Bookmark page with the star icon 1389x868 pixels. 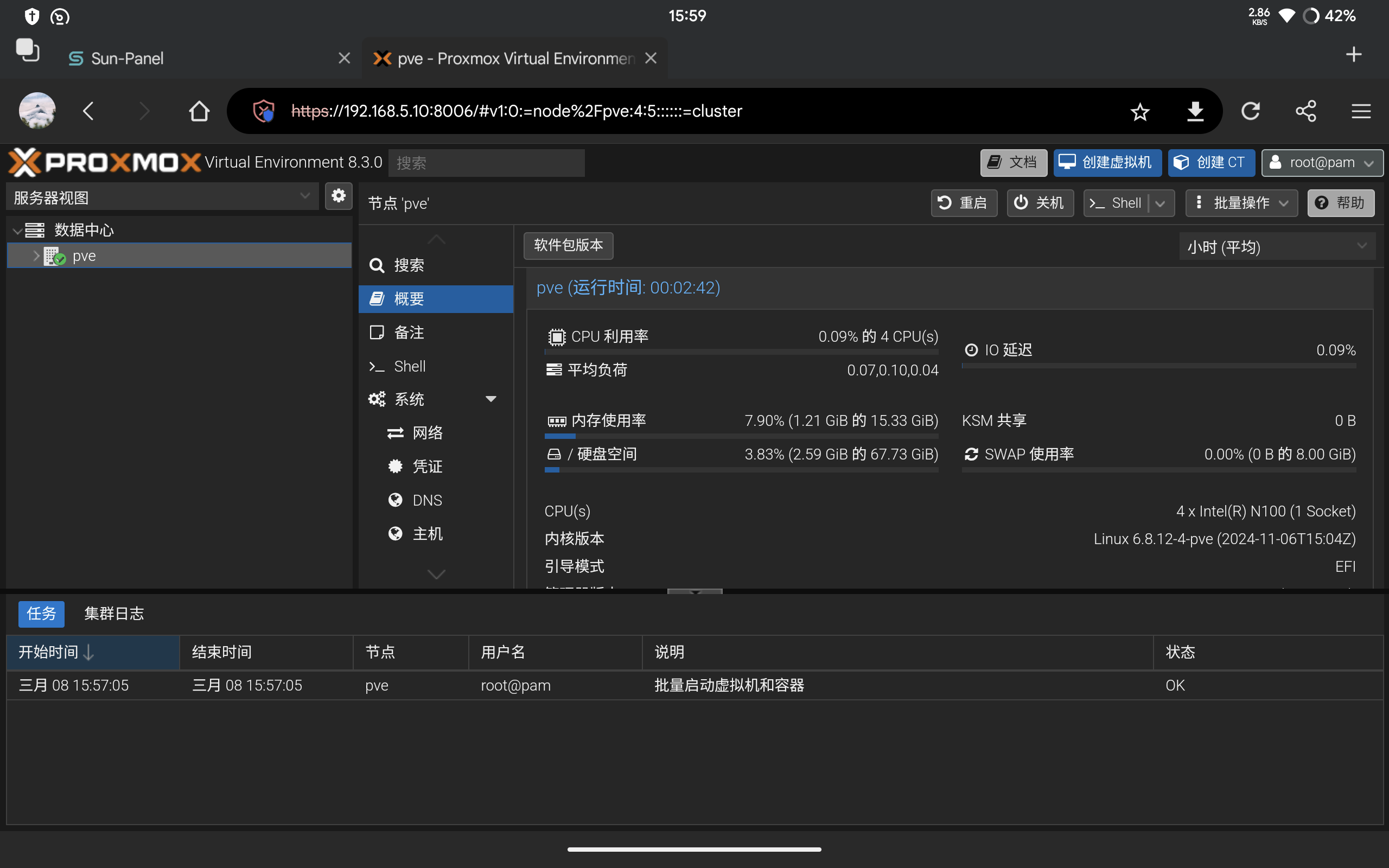pos(1140,111)
